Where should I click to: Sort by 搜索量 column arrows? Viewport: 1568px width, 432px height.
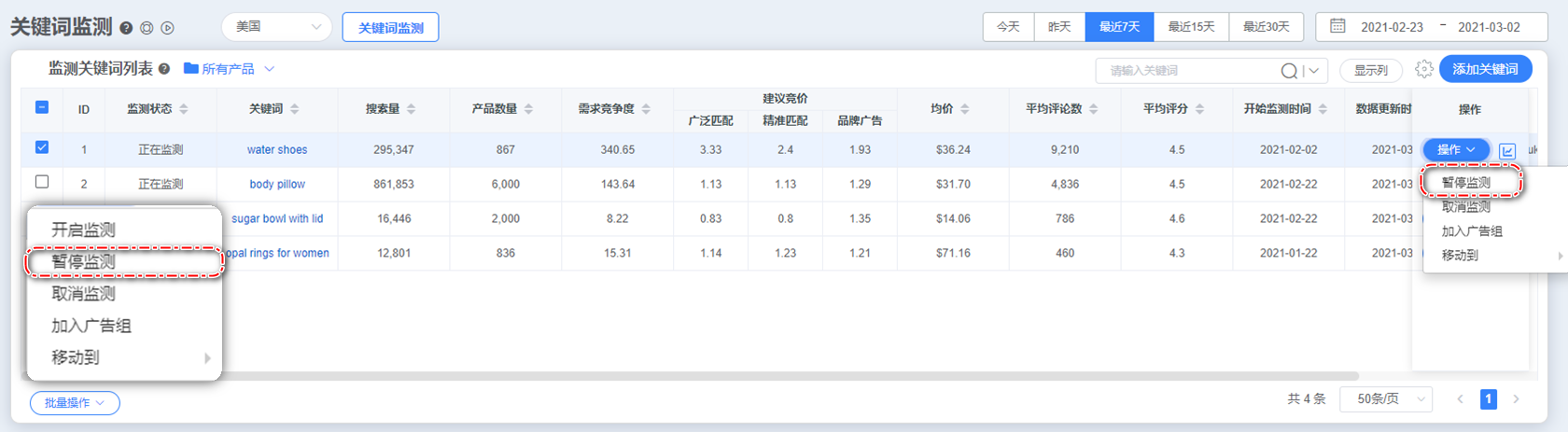point(412,109)
